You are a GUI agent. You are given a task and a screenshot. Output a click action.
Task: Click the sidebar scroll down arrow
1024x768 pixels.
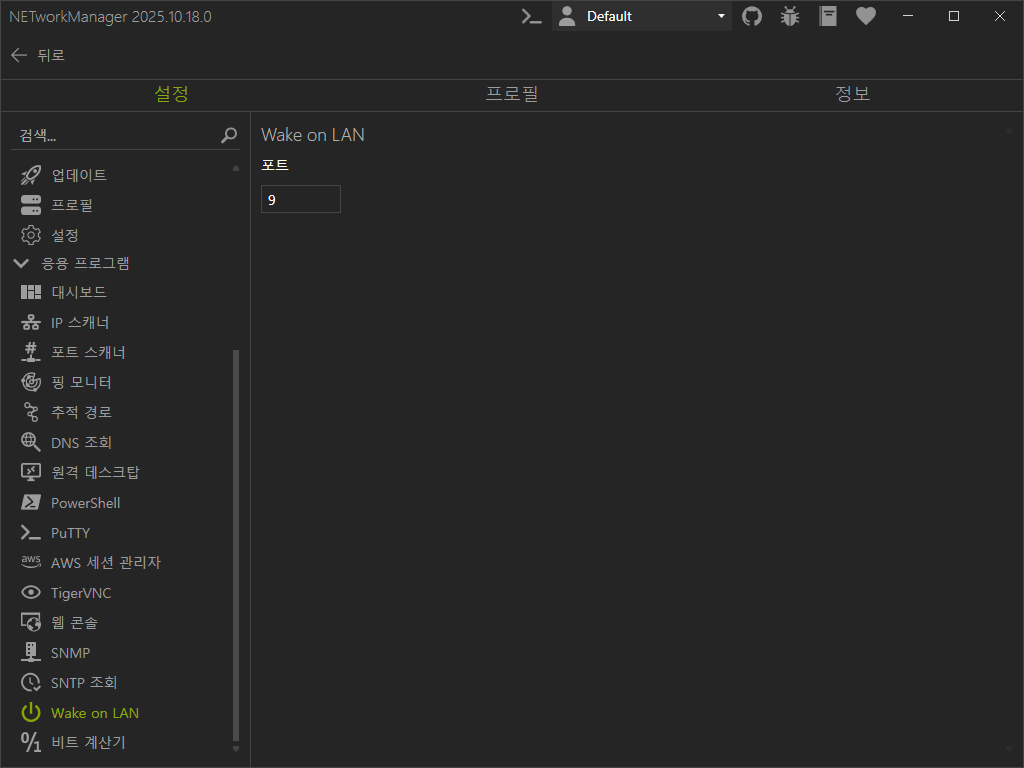point(236,749)
